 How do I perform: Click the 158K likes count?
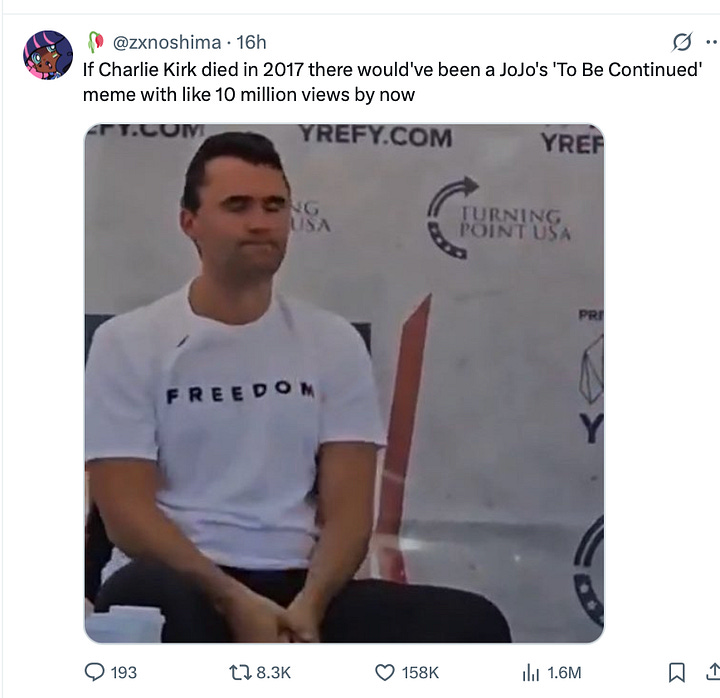coord(420,673)
